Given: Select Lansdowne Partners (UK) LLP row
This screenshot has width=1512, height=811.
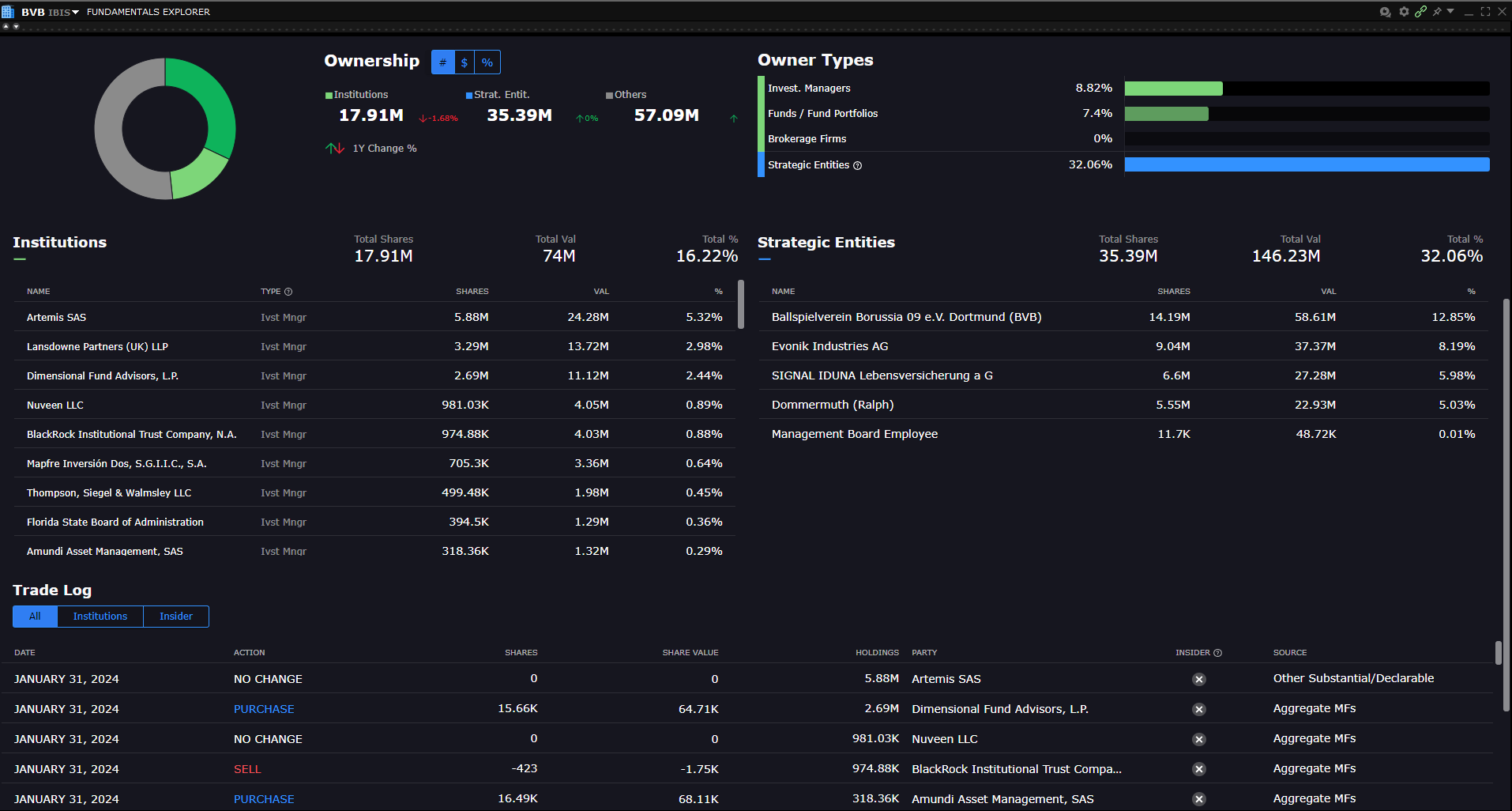Looking at the screenshot, I should [374, 346].
